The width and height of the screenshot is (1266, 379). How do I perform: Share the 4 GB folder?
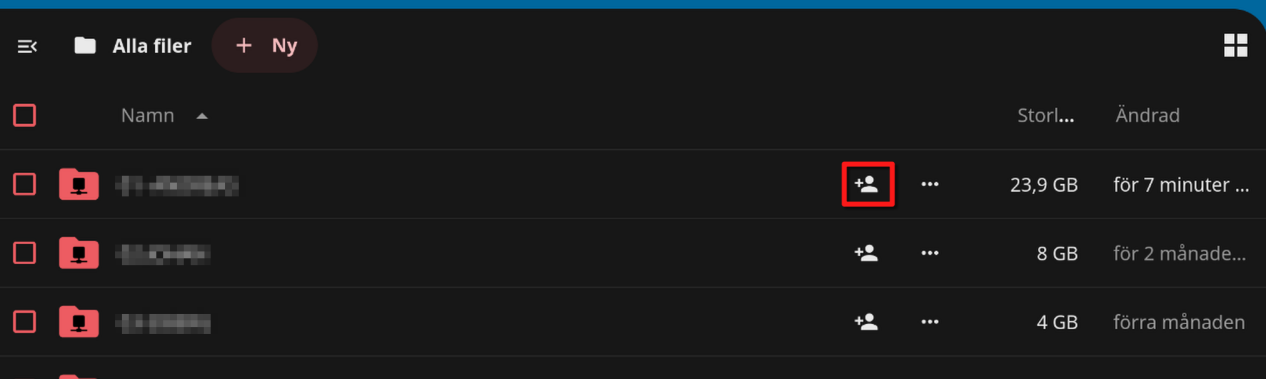[x=866, y=322]
